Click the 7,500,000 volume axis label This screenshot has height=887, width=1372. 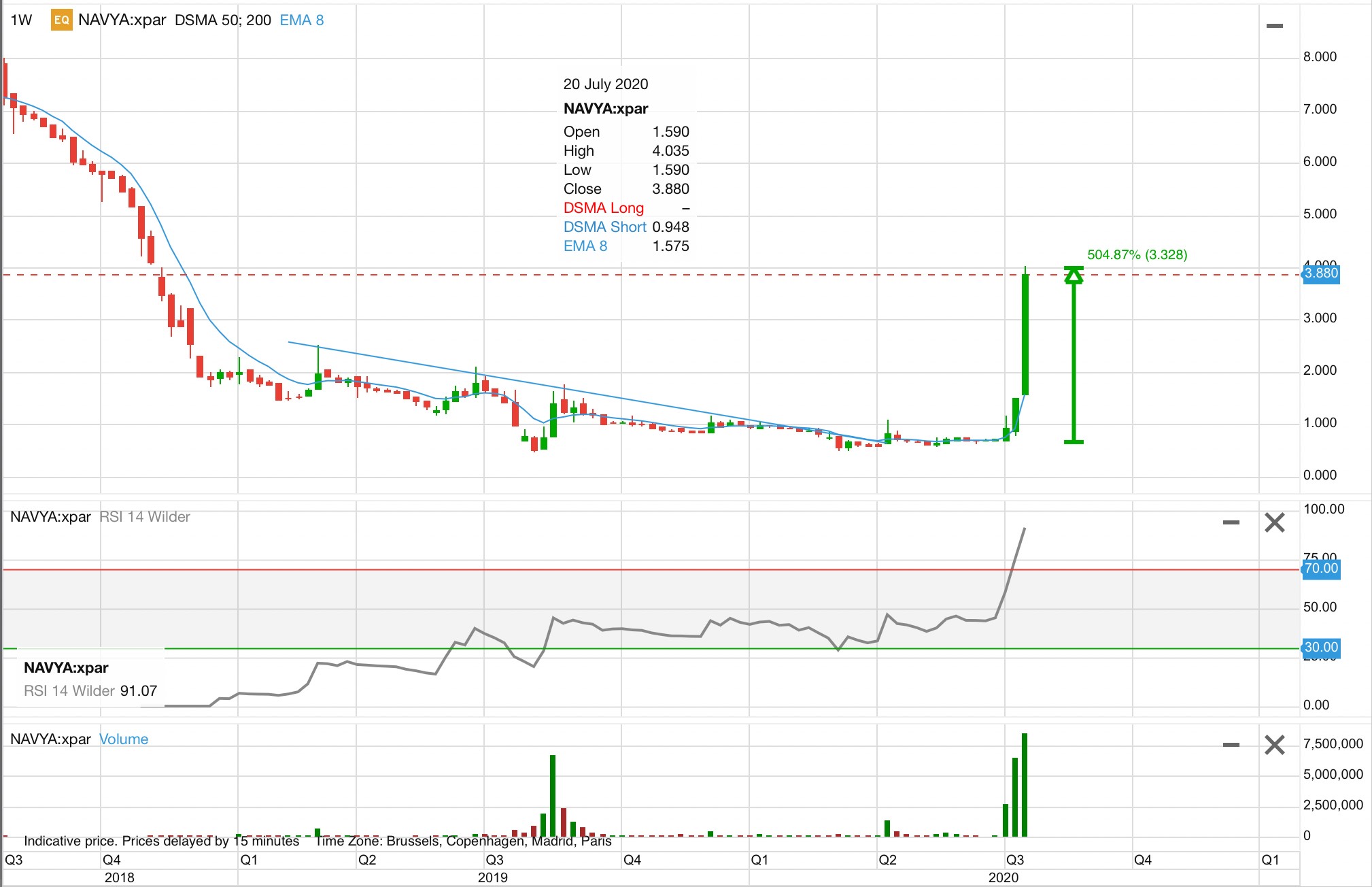tap(1333, 743)
